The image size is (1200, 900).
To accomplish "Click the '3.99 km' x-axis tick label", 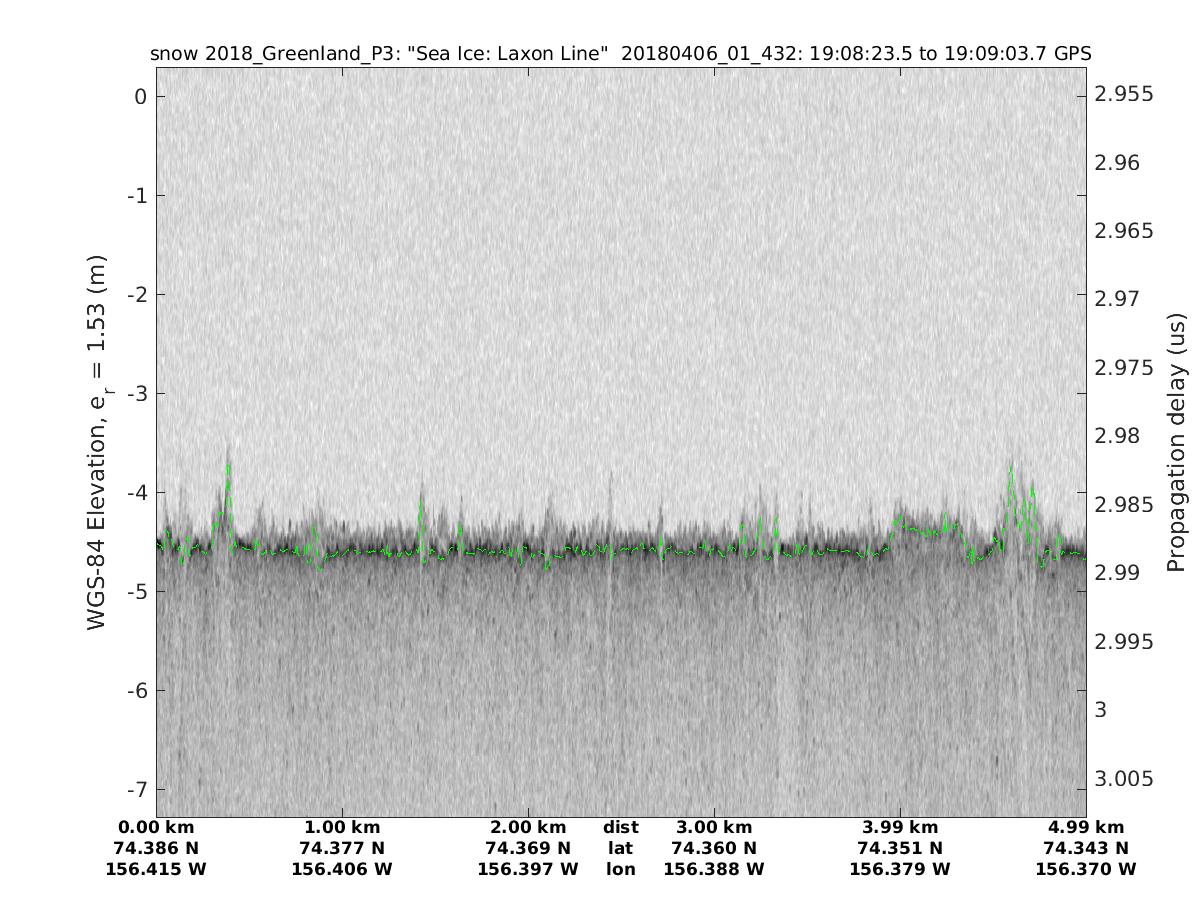I will pos(900,827).
